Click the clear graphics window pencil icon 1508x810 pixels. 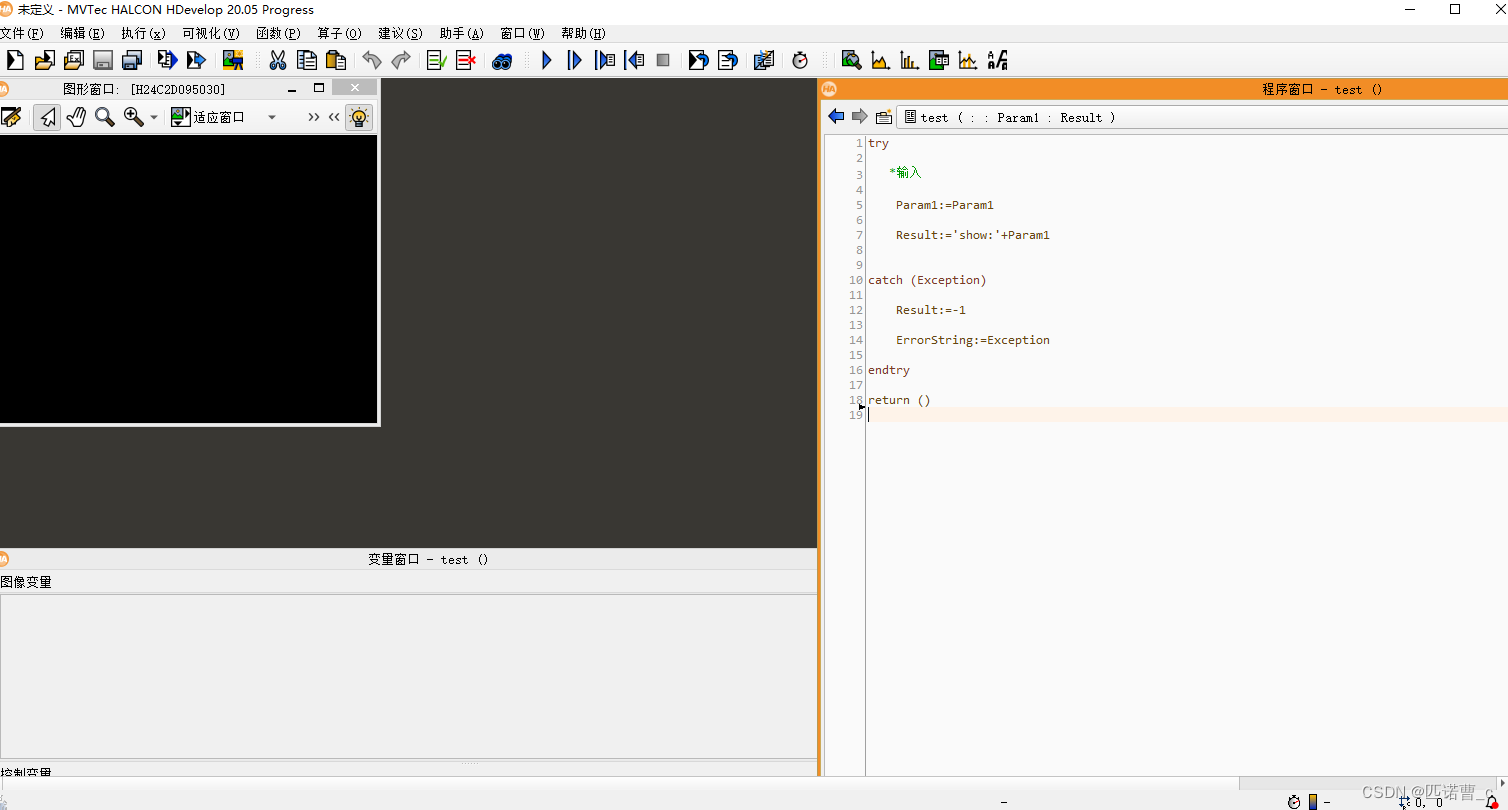pos(11,117)
